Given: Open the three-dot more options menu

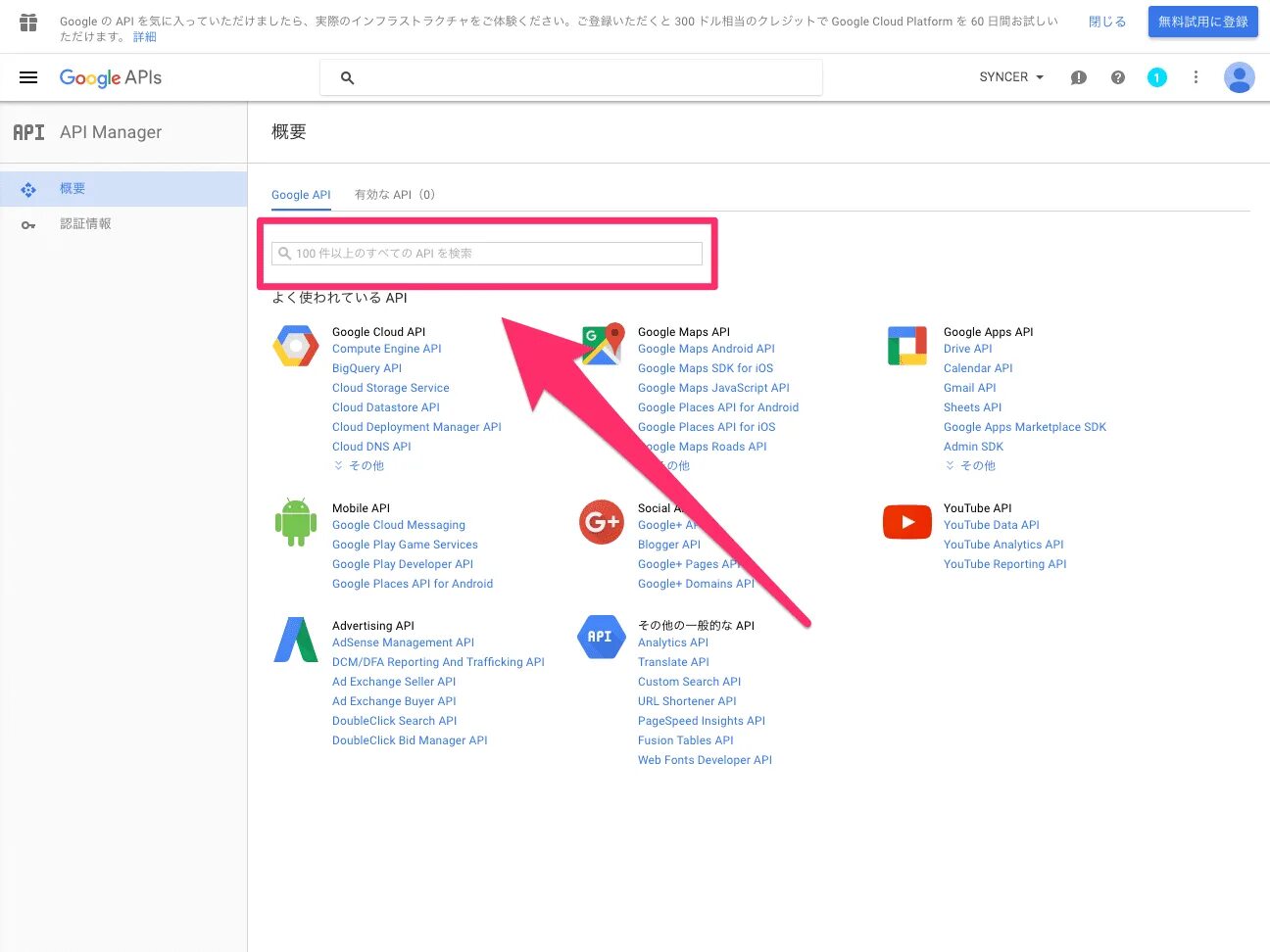Looking at the screenshot, I should (x=1196, y=77).
